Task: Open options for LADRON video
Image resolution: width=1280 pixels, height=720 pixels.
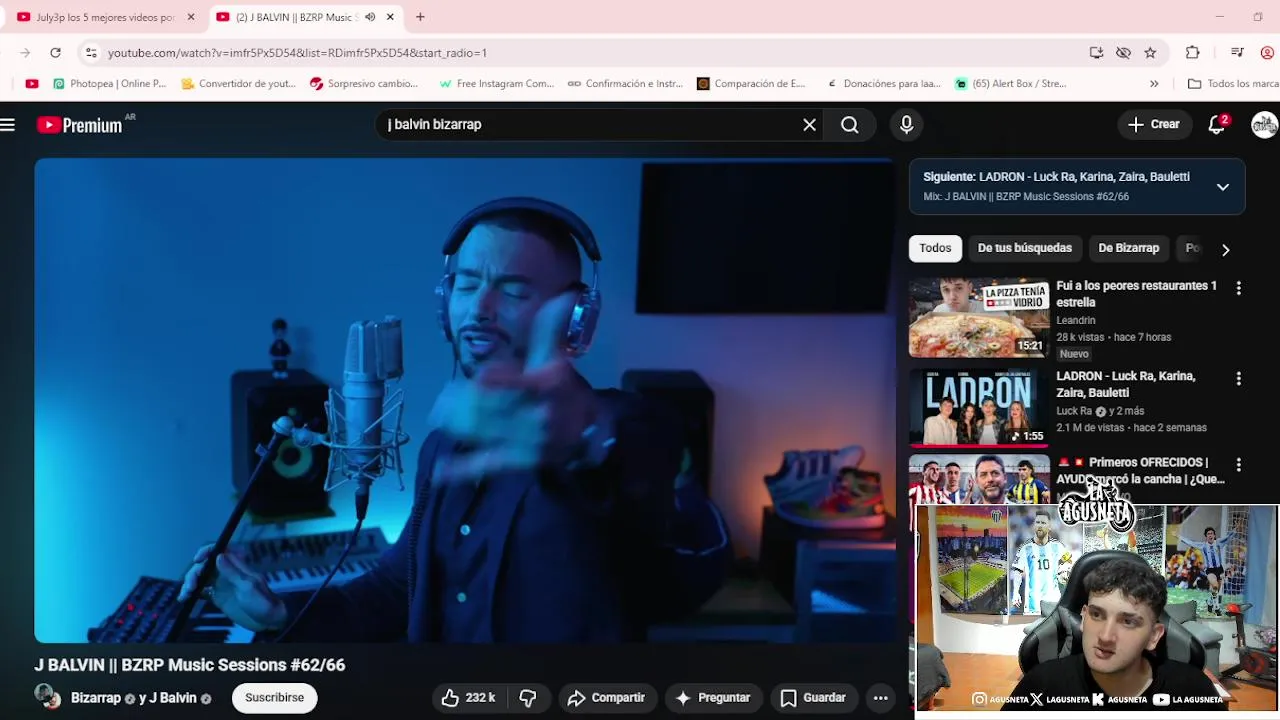Action: tap(1238, 379)
